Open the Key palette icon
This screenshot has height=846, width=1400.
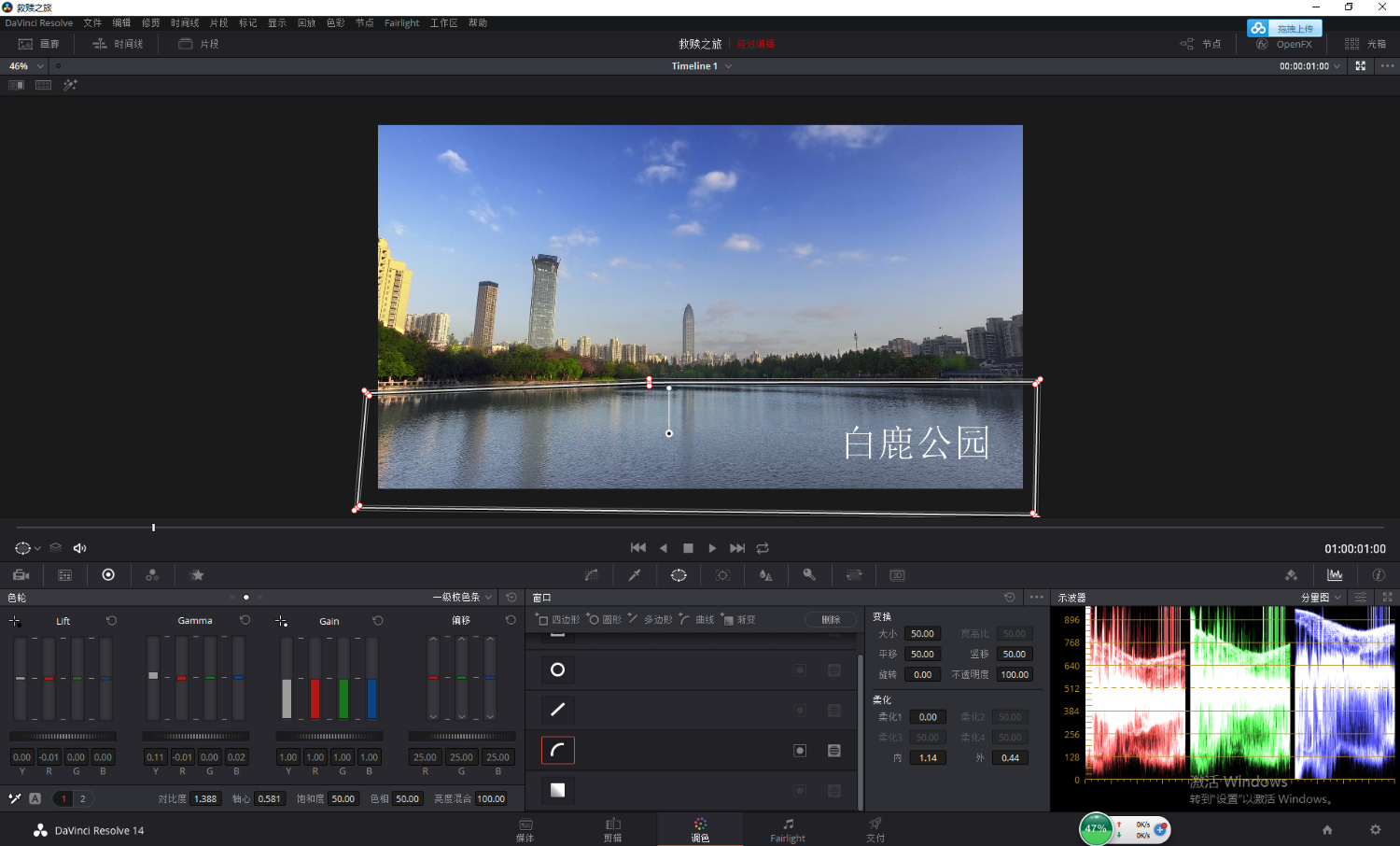pyautogui.click(x=809, y=575)
